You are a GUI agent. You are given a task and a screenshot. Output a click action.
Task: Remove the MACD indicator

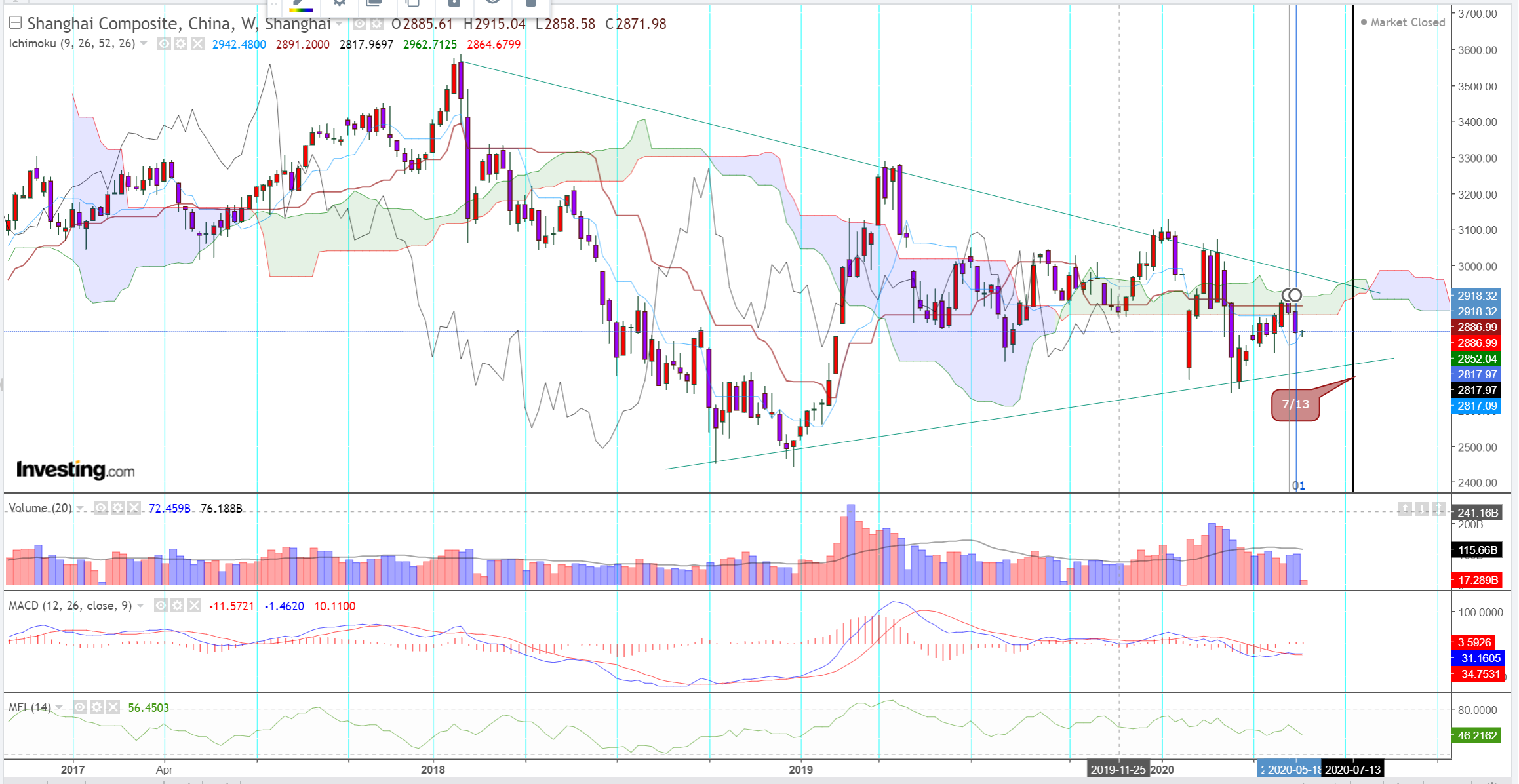pos(194,606)
